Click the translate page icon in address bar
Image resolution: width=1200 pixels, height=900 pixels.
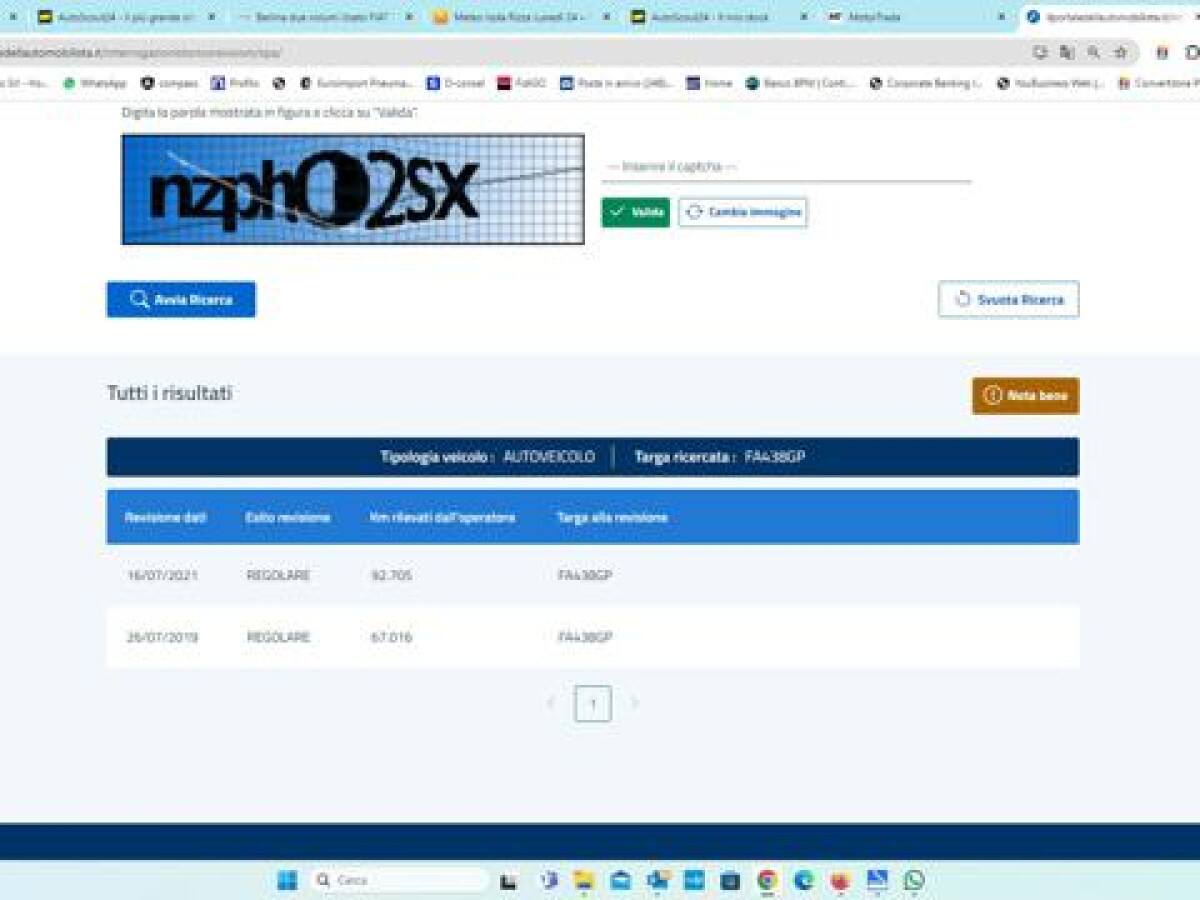[x=1067, y=52]
